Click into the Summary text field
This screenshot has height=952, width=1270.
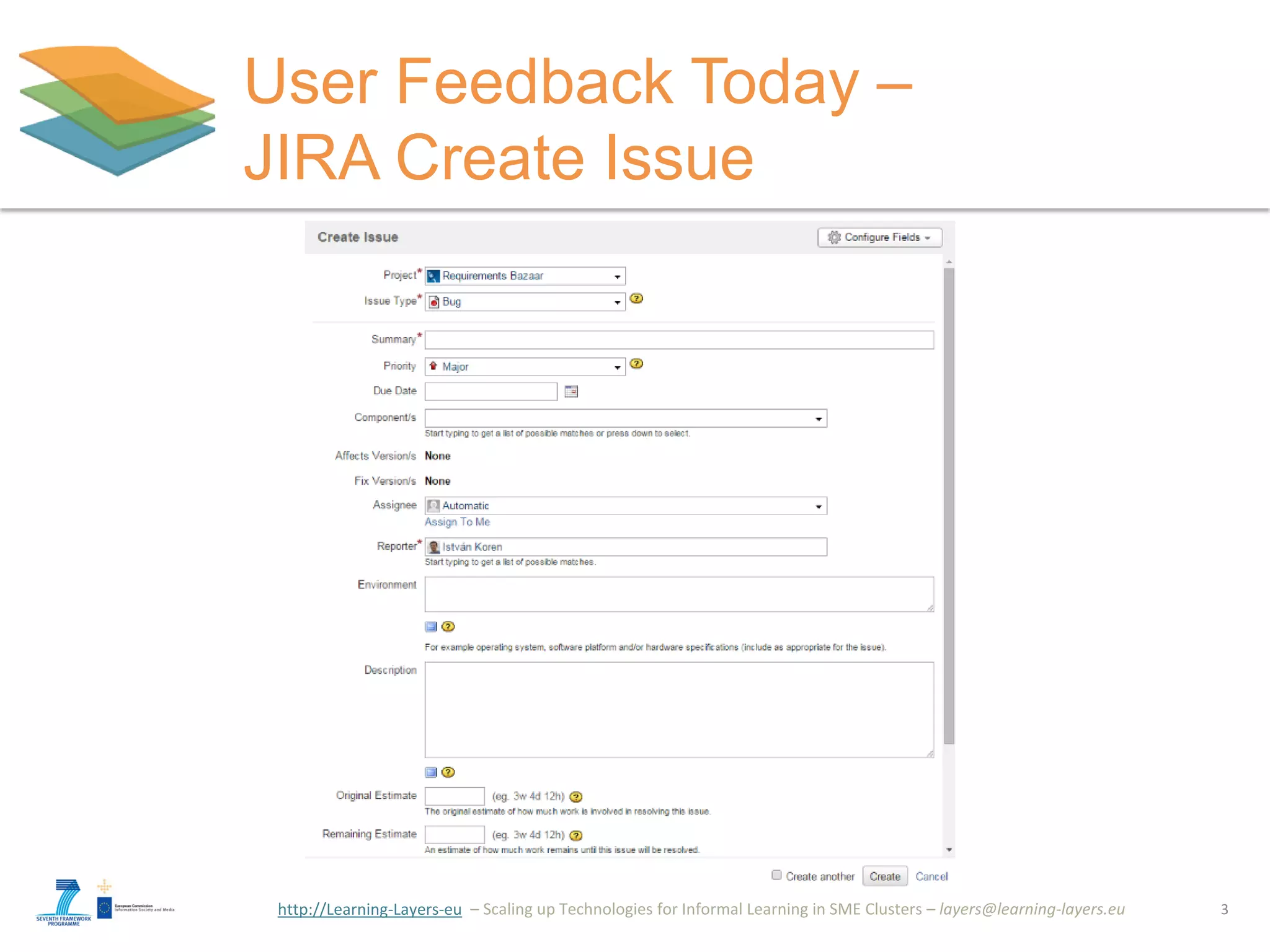coord(679,340)
